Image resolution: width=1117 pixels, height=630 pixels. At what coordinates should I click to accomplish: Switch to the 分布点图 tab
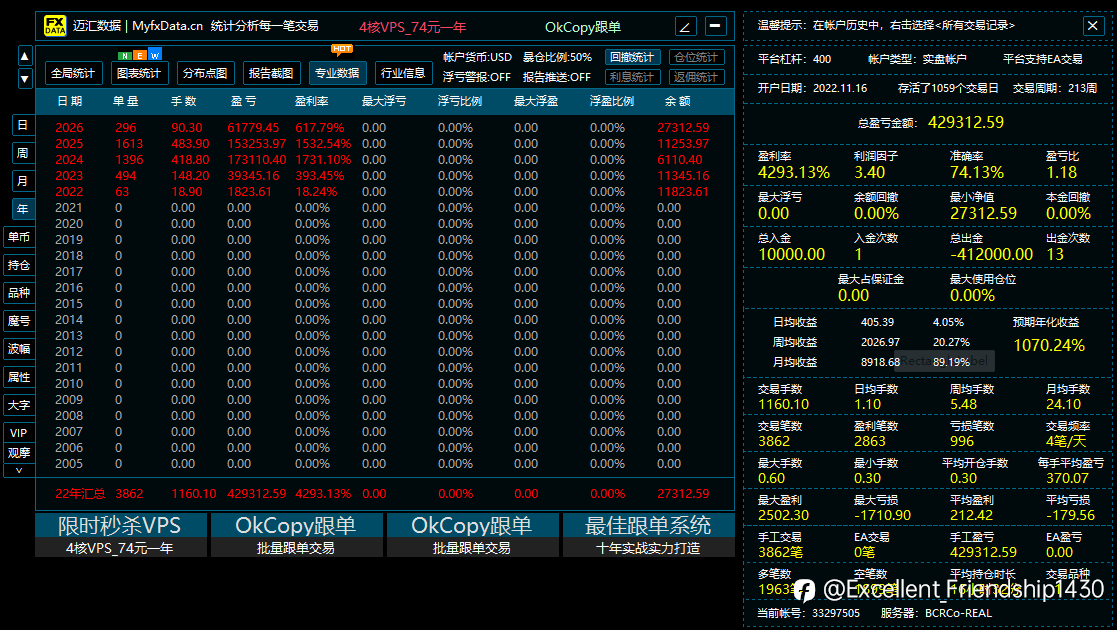(x=205, y=73)
